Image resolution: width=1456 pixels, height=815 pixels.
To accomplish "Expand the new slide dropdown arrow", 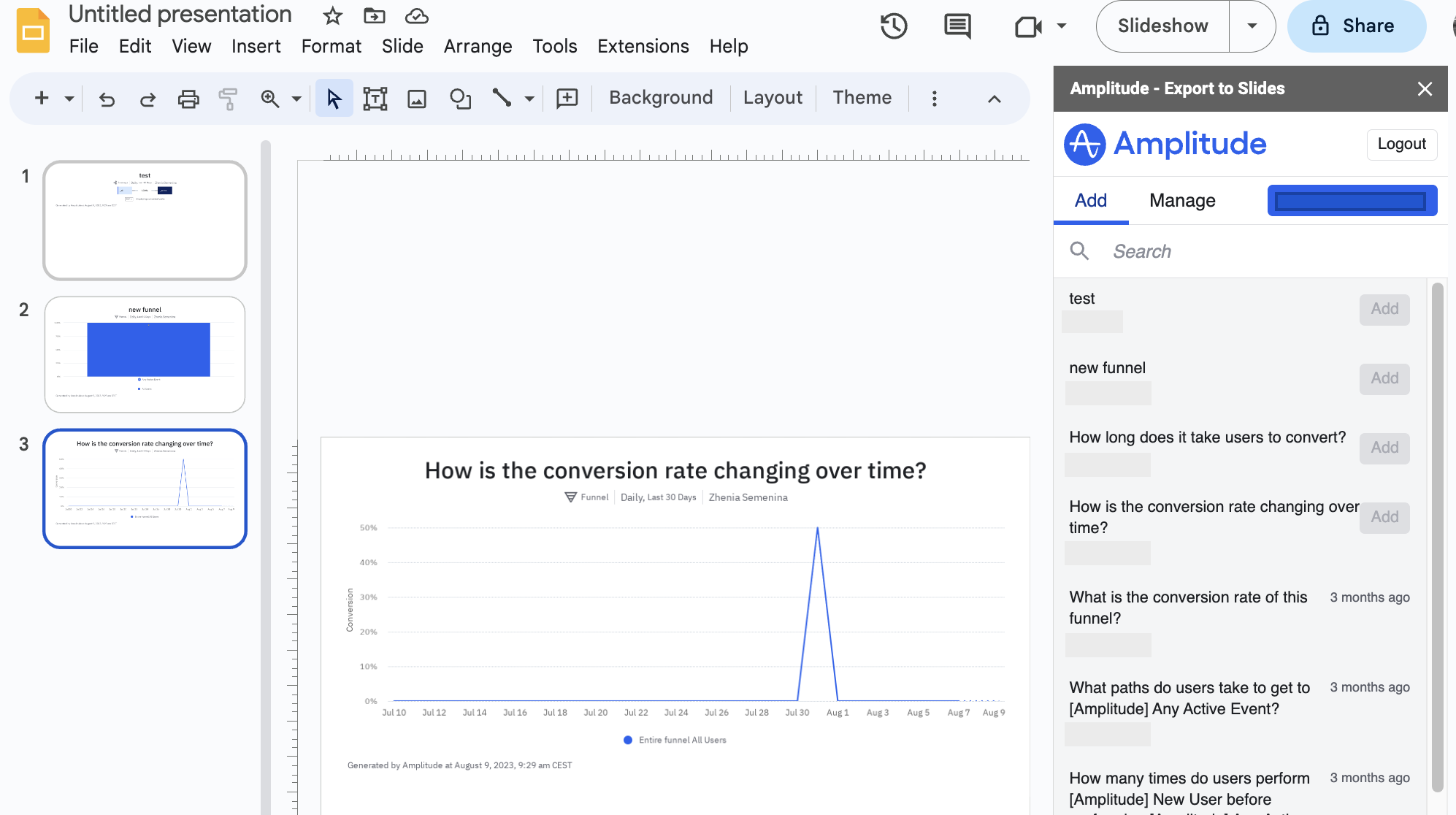I will click(69, 99).
